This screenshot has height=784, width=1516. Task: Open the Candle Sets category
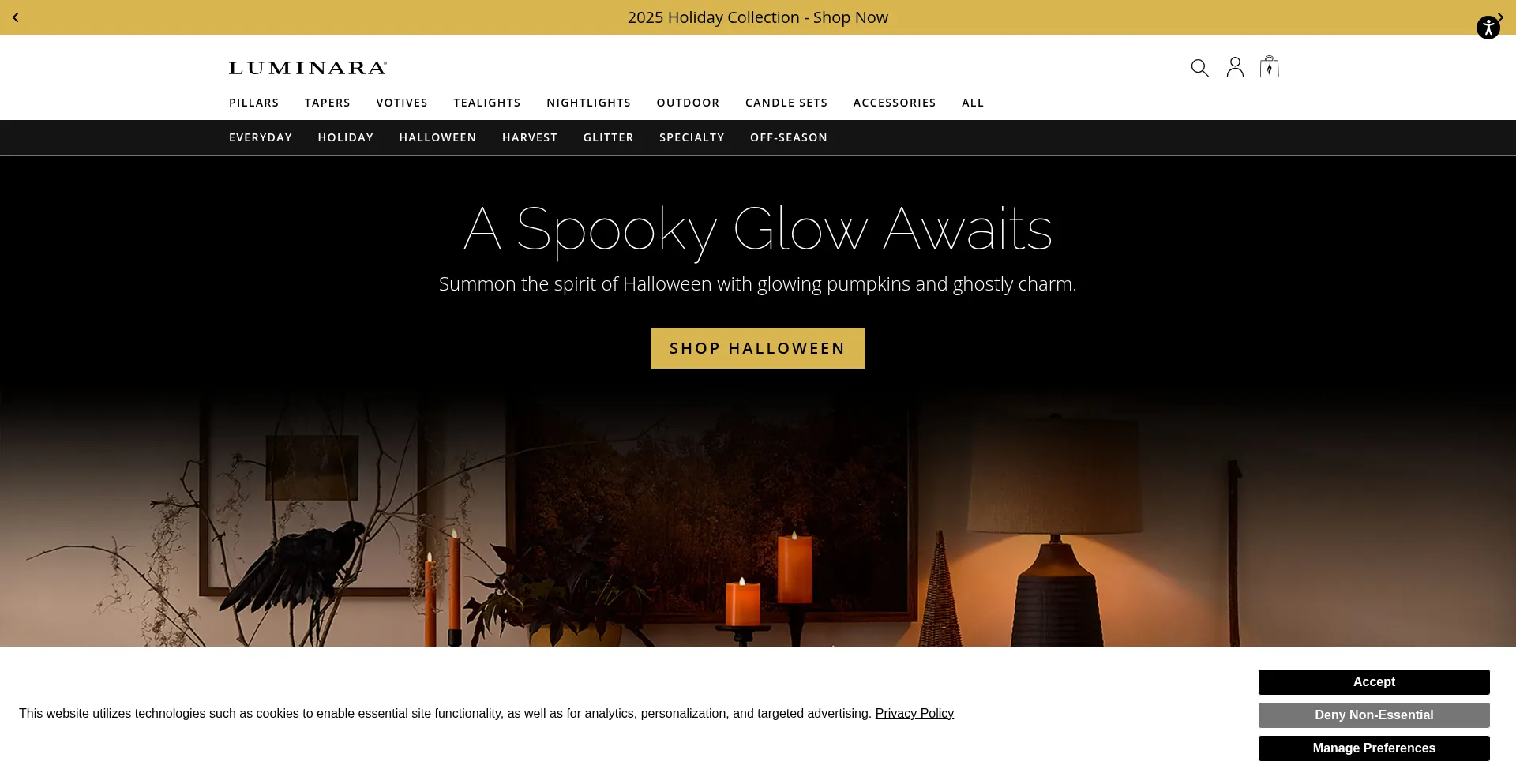click(786, 103)
